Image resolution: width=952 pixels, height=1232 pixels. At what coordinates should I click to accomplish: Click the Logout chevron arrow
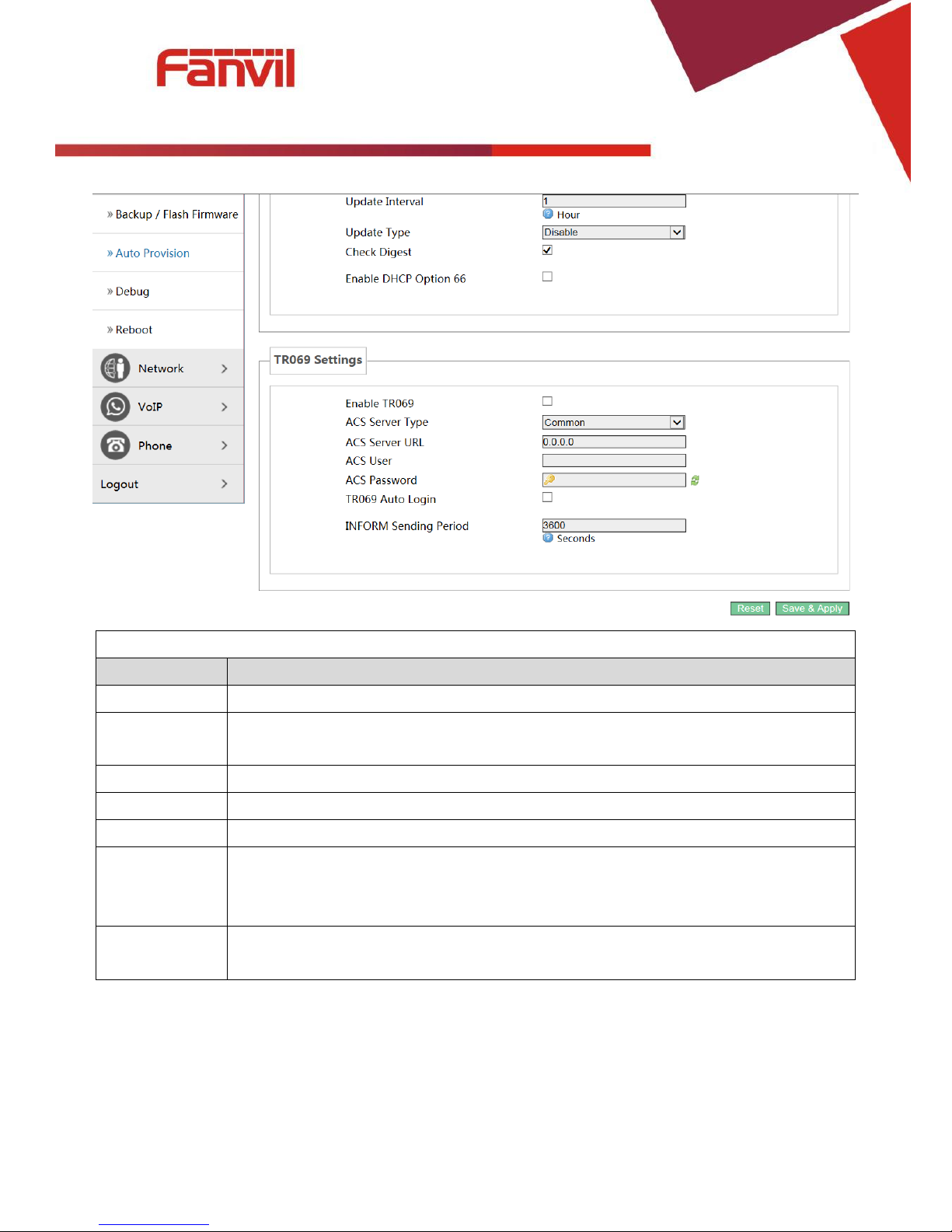coord(225,483)
